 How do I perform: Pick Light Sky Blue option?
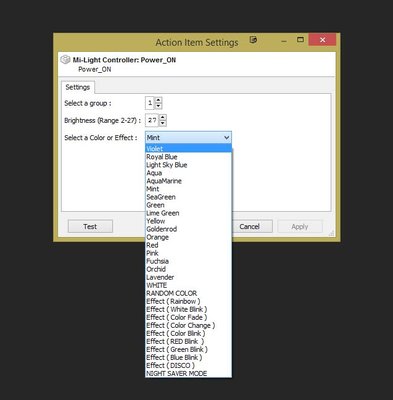tap(188, 165)
